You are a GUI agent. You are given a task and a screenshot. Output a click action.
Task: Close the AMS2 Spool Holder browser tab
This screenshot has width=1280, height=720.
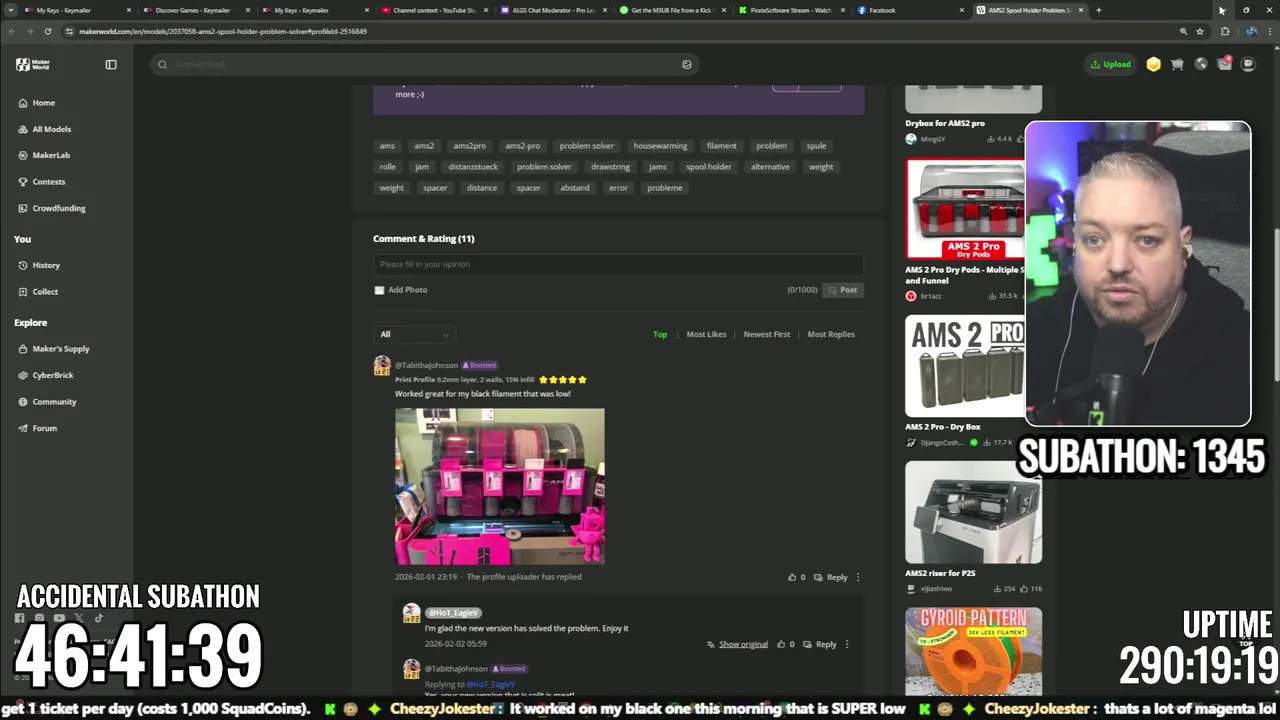click(1081, 10)
